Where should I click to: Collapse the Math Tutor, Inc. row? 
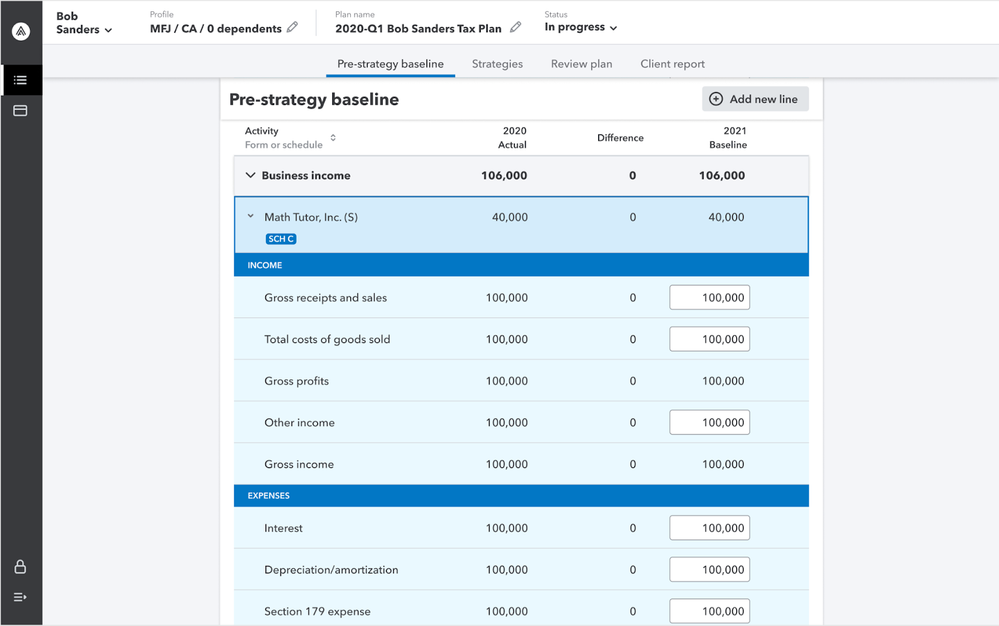[x=251, y=217]
